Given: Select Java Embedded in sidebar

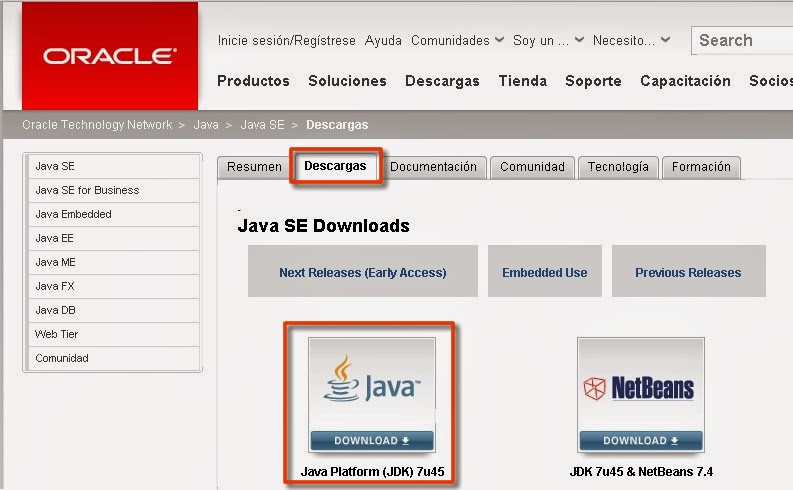Looking at the screenshot, I should (114, 214).
